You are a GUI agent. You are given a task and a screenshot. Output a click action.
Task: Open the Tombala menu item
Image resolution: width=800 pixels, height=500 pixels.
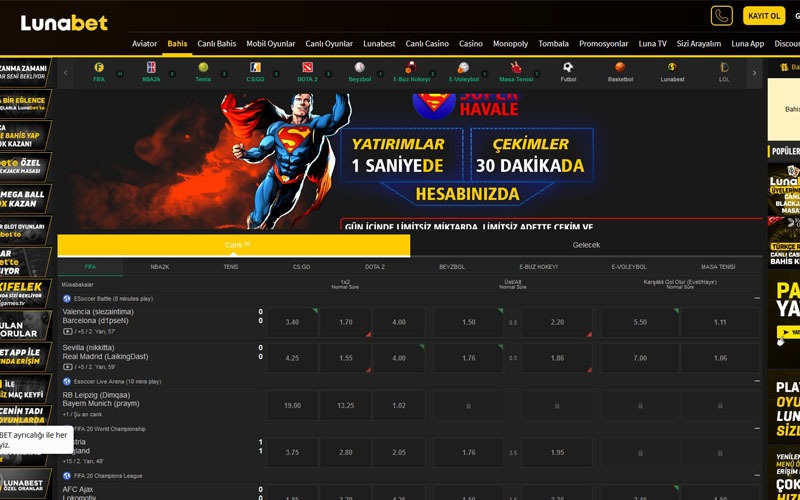(x=554, y=44)
